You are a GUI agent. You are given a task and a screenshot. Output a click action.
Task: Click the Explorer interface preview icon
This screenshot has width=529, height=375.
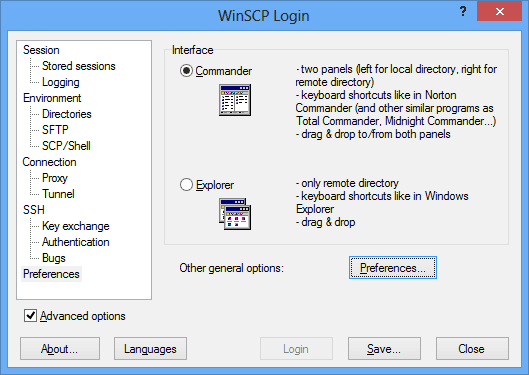(235, 214)
